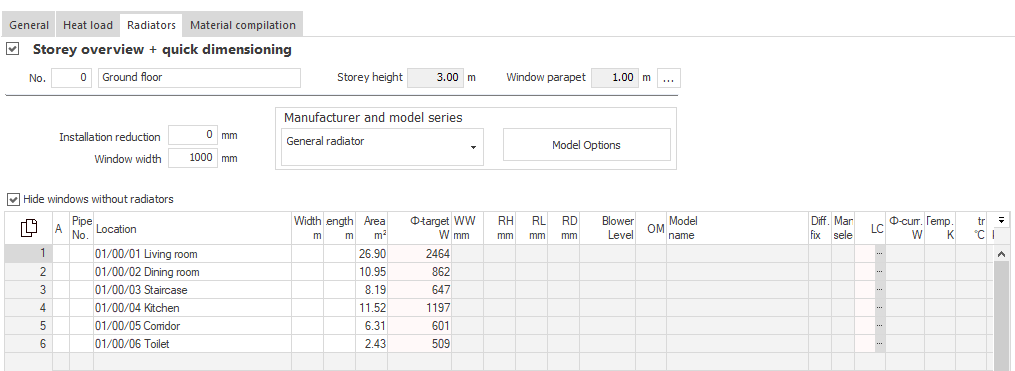Click the Blower Level column header

point(607,229)
